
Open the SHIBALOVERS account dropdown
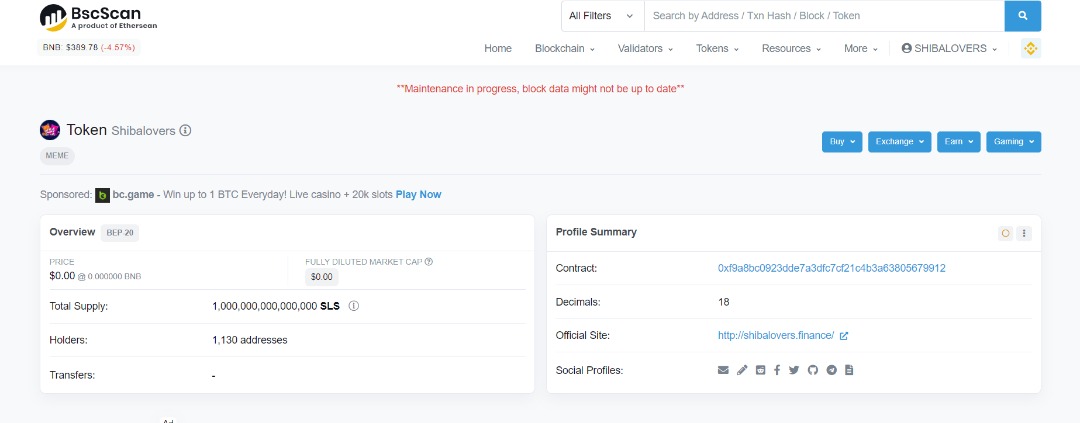[x=949, y=48]
